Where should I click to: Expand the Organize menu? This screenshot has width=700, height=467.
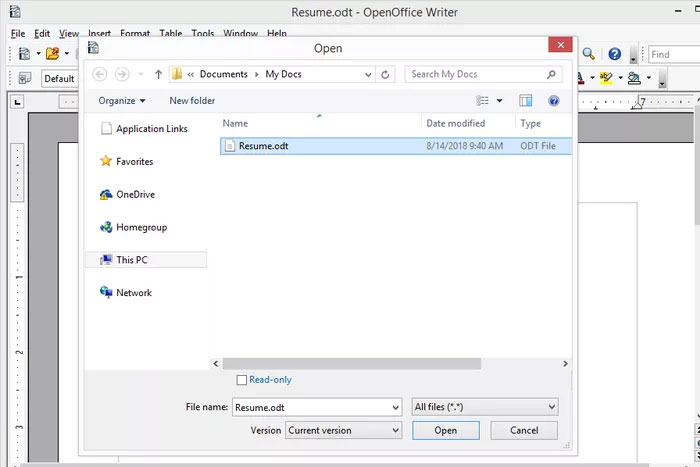(122, 101)
